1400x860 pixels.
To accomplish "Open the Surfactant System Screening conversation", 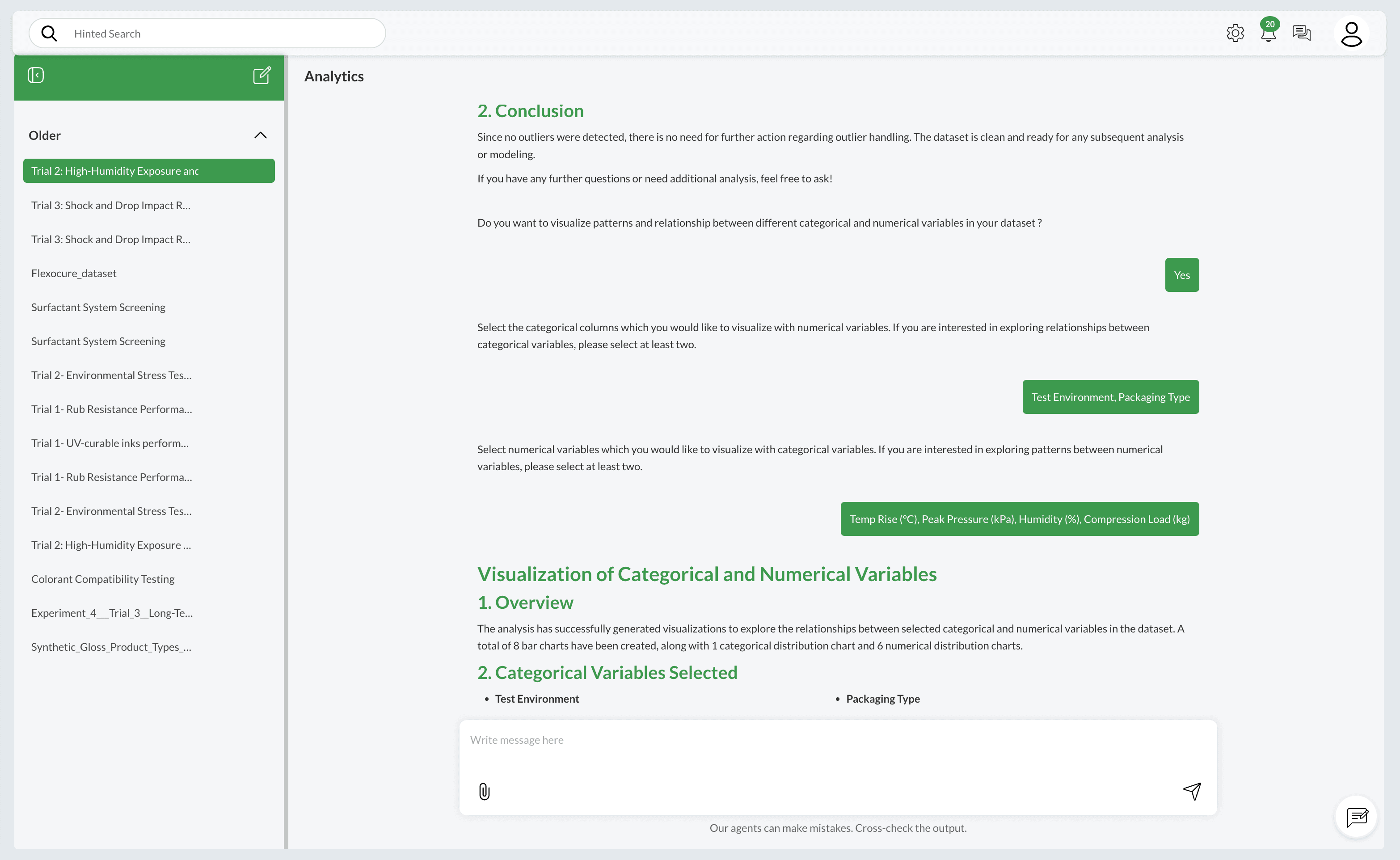I will pos(98,307).
